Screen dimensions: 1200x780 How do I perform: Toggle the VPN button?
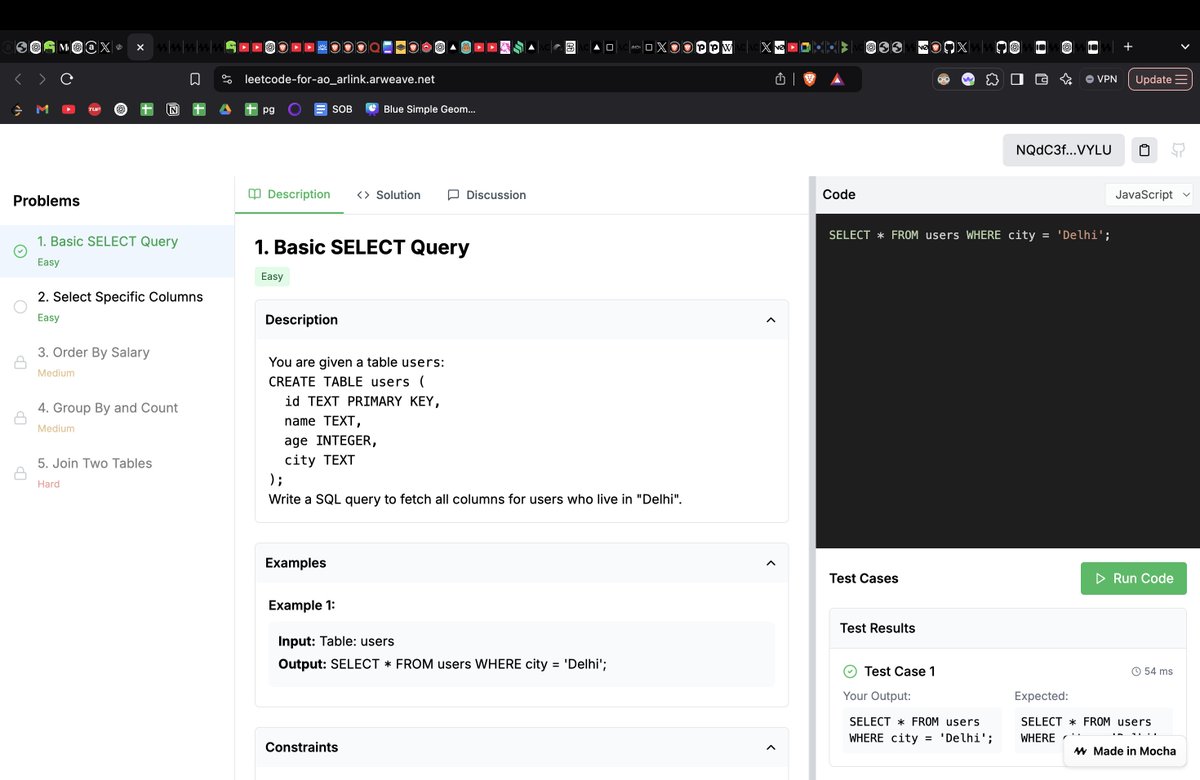(x=1101, y=79)
